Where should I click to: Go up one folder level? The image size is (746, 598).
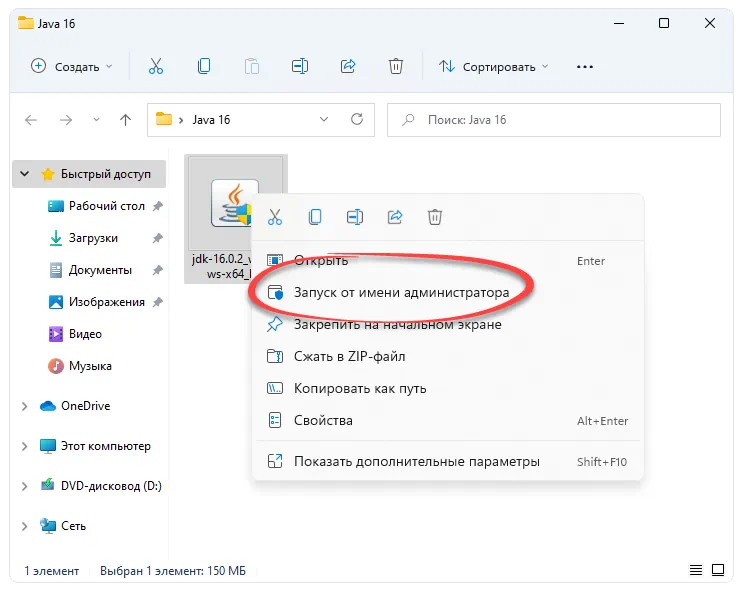click(x=126, y=120)
